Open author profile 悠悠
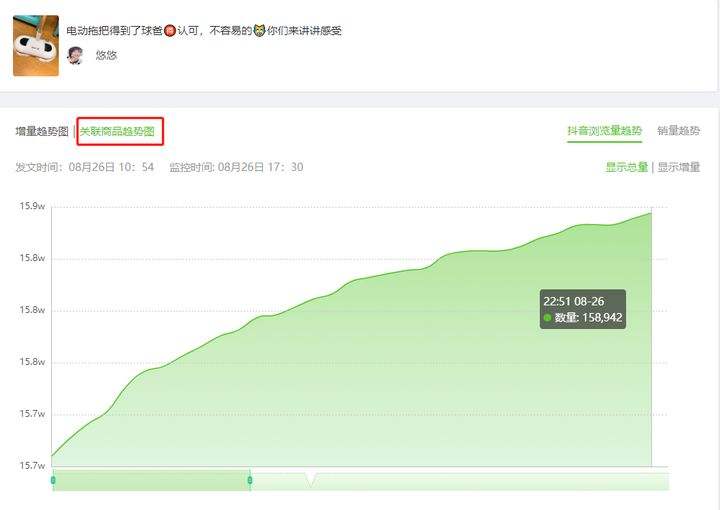Image resolution: width=720 pixels, height=510 pixels. [106, 55]
